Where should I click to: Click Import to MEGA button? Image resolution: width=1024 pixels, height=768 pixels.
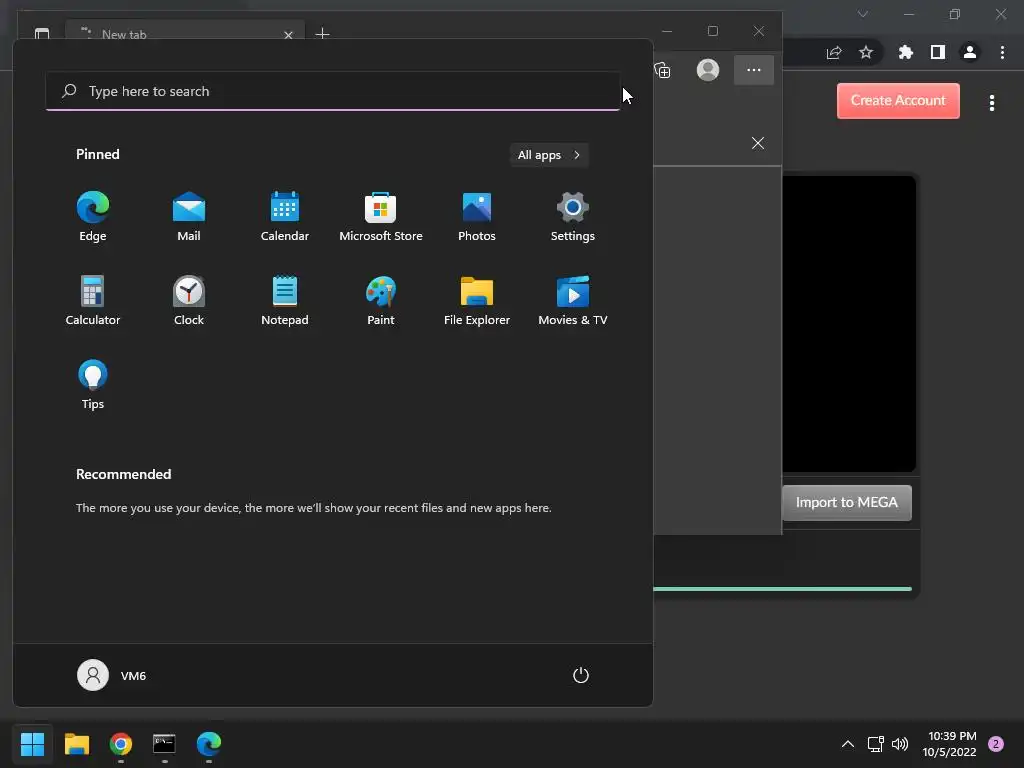pos(846,502)
